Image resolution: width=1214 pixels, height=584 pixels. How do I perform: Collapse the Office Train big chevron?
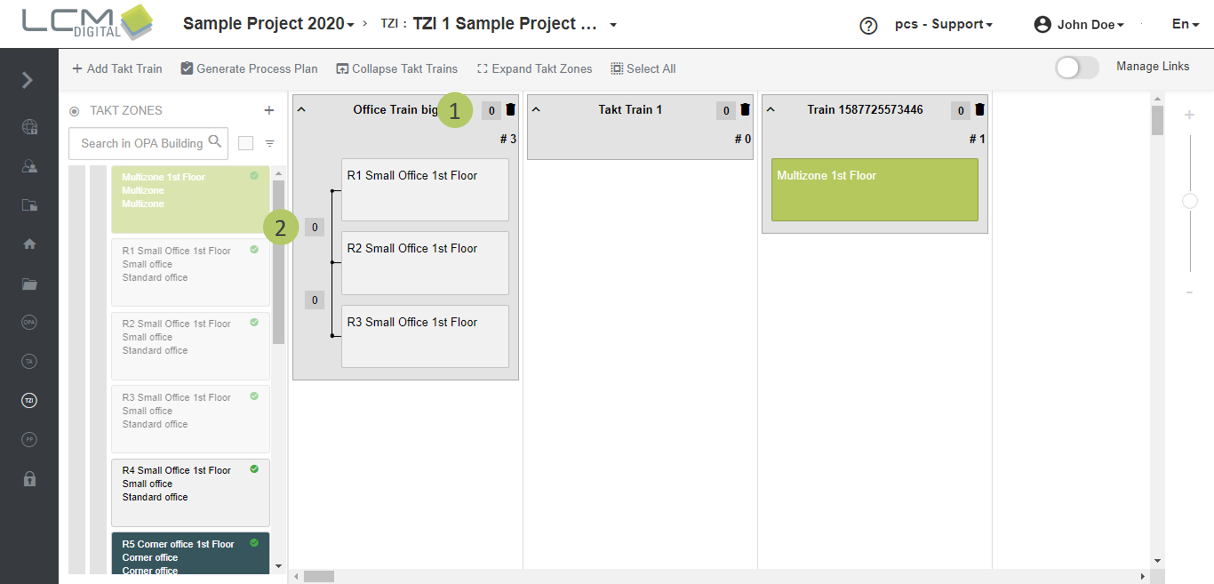[x=302, y=110]
